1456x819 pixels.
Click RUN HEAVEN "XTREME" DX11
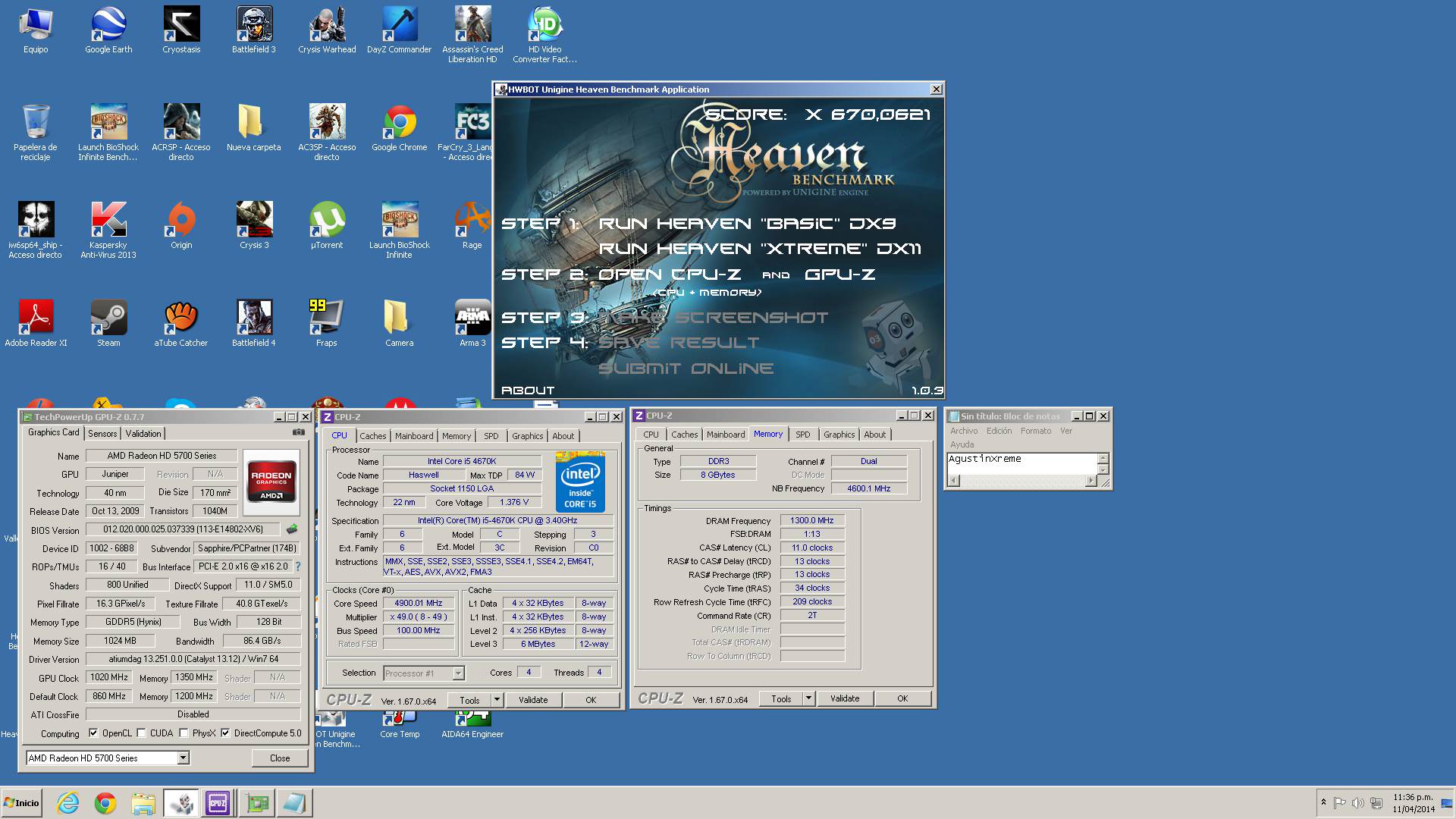[760, 249]
